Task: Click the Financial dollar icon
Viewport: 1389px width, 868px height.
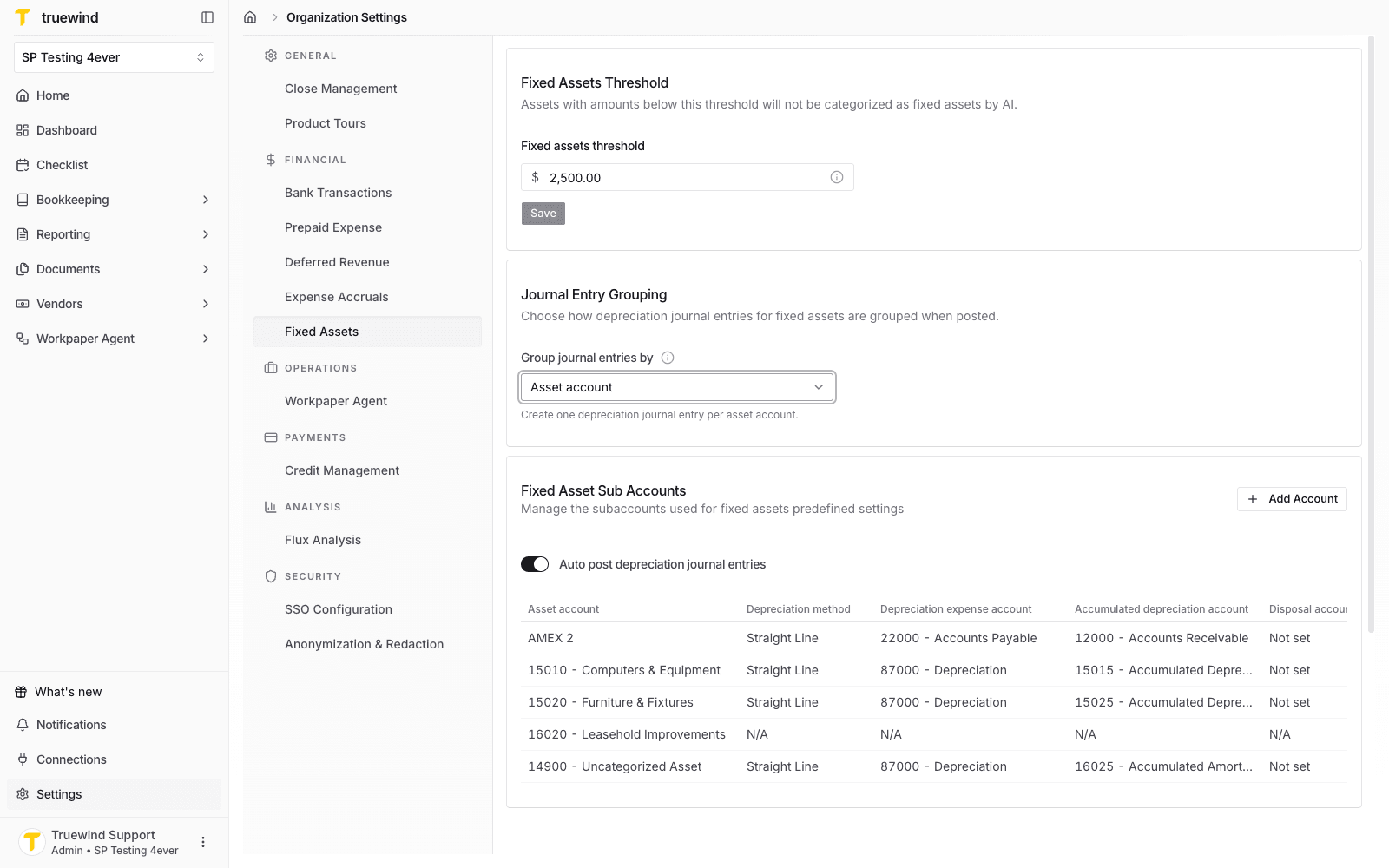Action: (271, 160)
